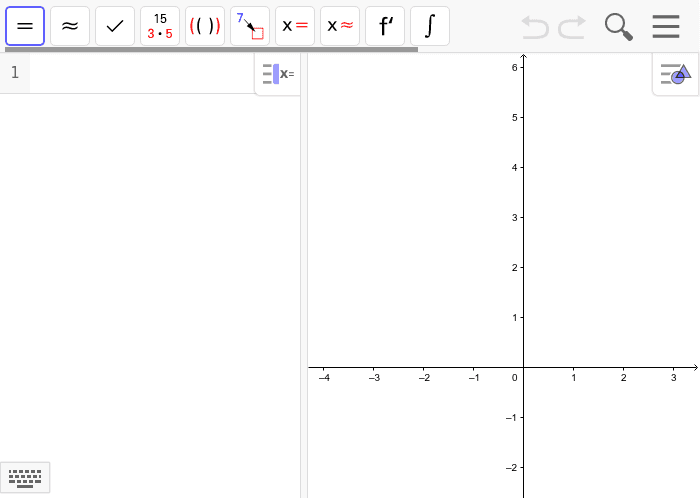Select row number 1 header
The height and width of the screenshot is (500, 700).
click(15, 73)
